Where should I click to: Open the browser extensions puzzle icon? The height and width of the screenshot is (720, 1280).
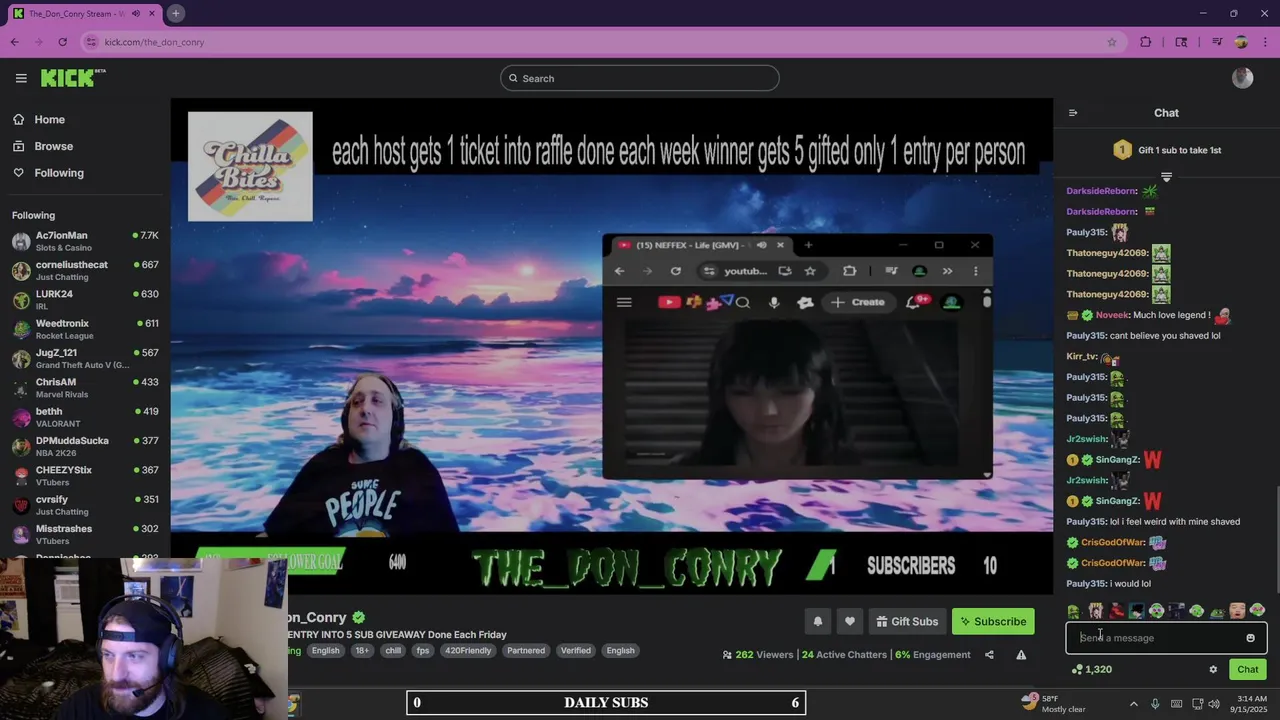[x=1146, y=42]
